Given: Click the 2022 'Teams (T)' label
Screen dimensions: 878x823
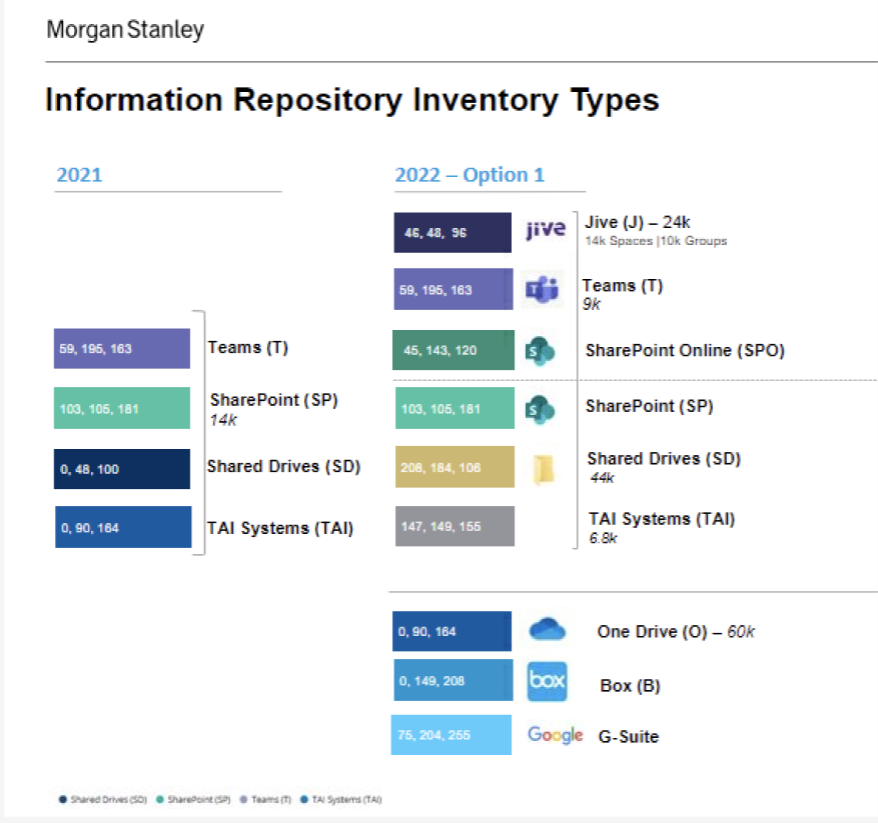Looking at the screenshot, I should (623, 286).
